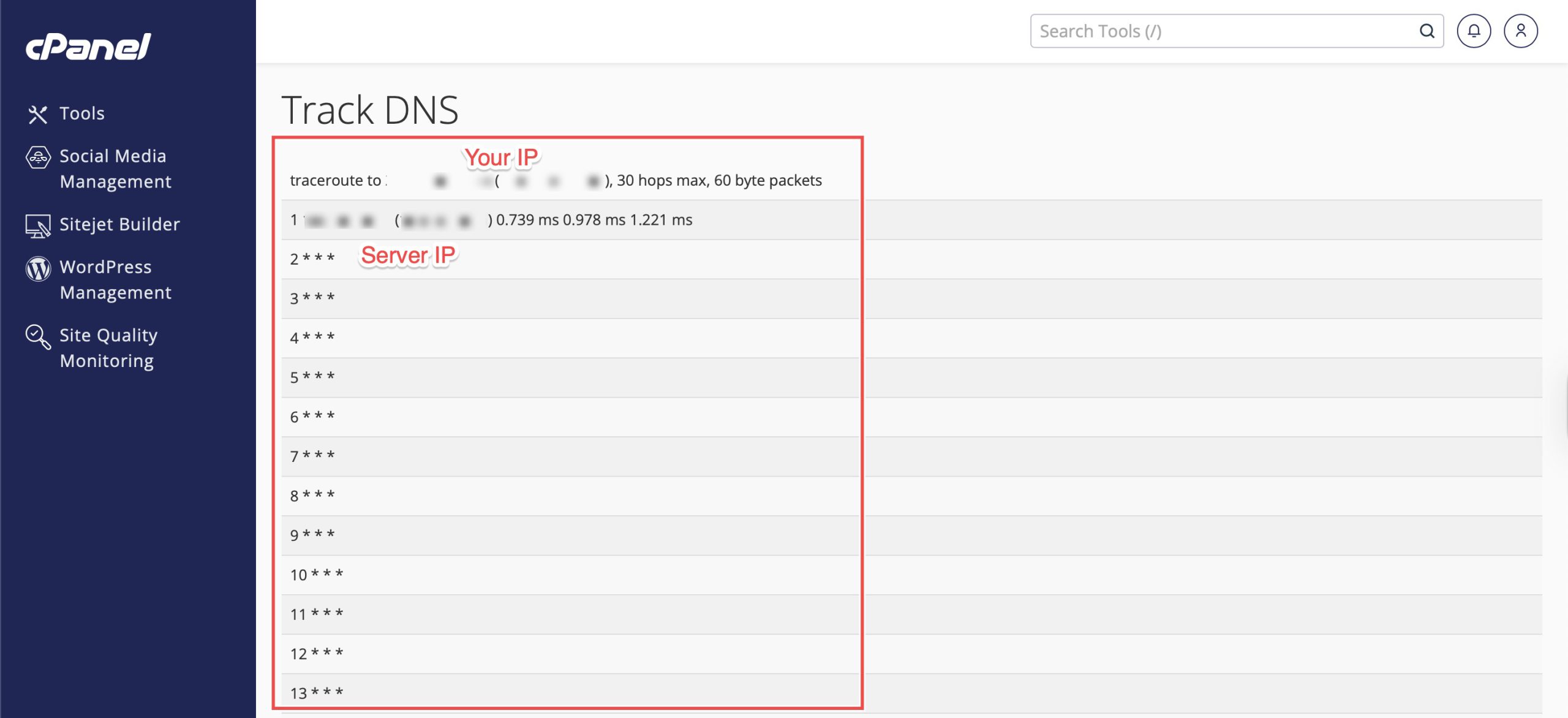This screenshot has height=718, width=1568.
Task: Click the Site Quality Monitoring magnifier icon
Action: [38, 336]
